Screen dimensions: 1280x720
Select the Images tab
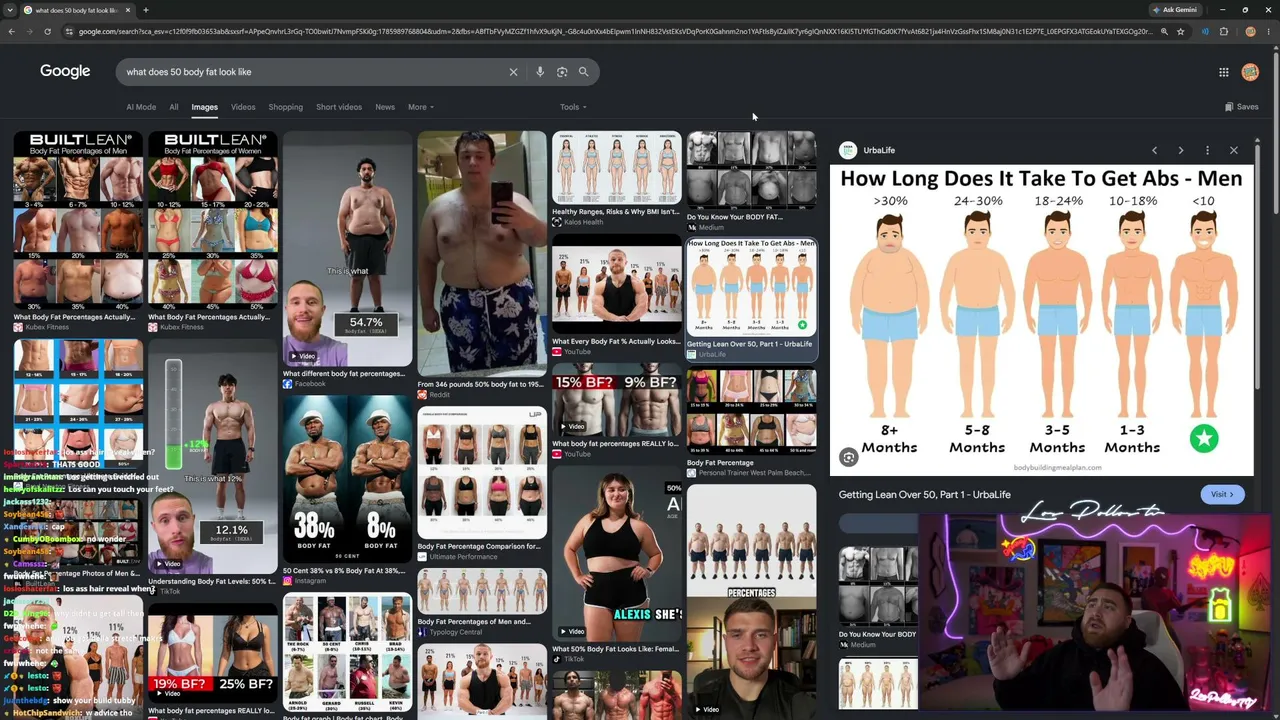click(205, 107)
